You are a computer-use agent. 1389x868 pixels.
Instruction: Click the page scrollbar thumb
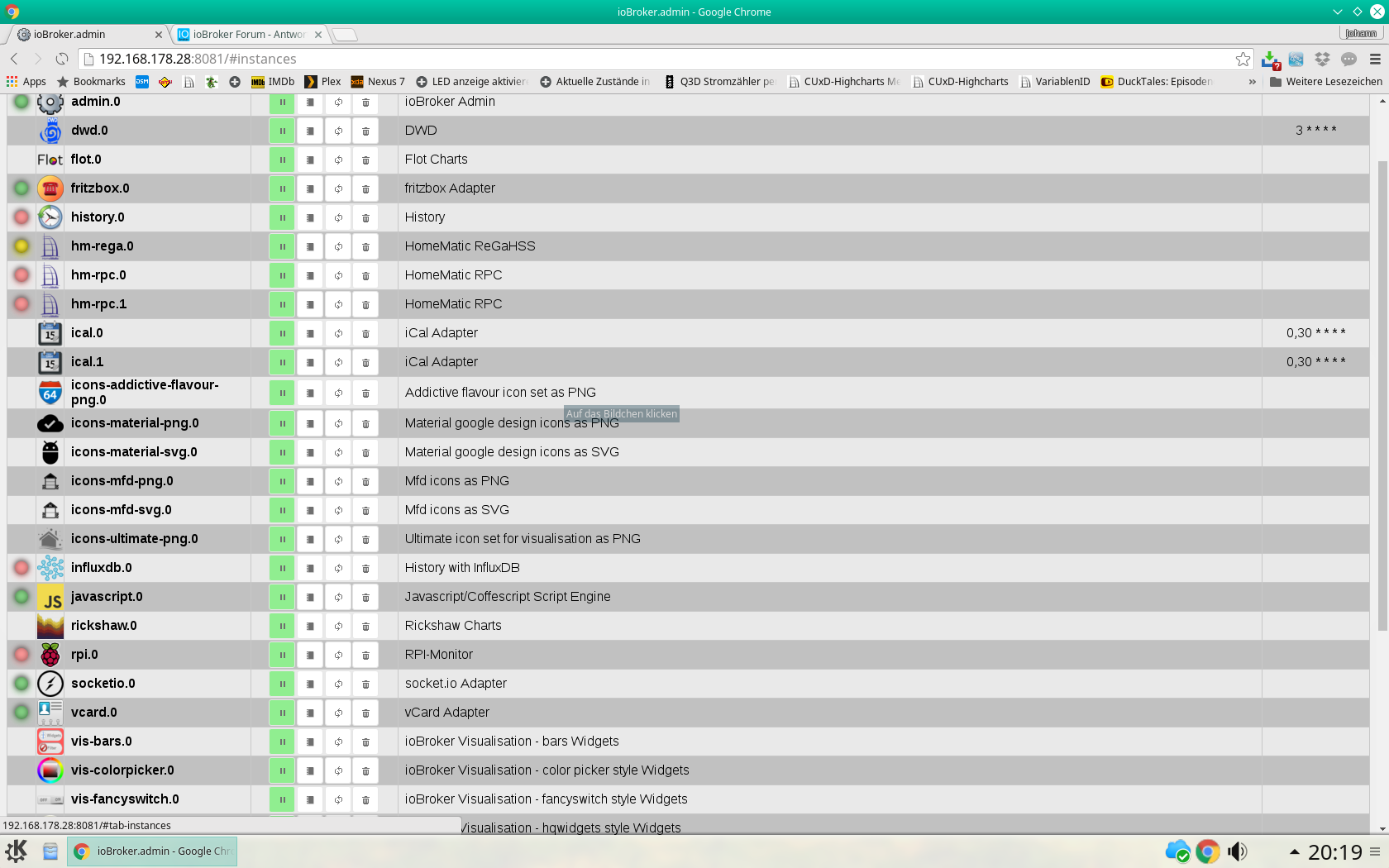[1382, 395]
